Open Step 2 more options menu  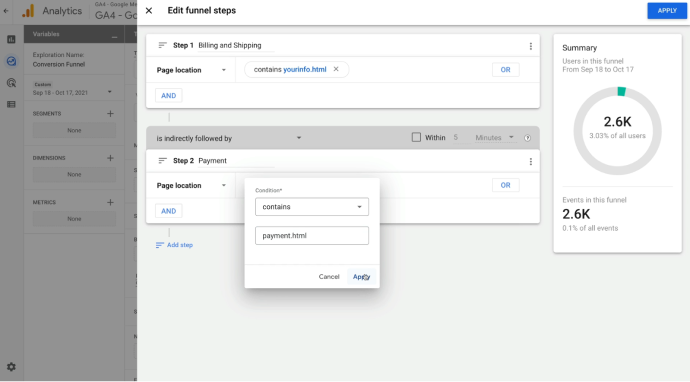tap(531, 162)
